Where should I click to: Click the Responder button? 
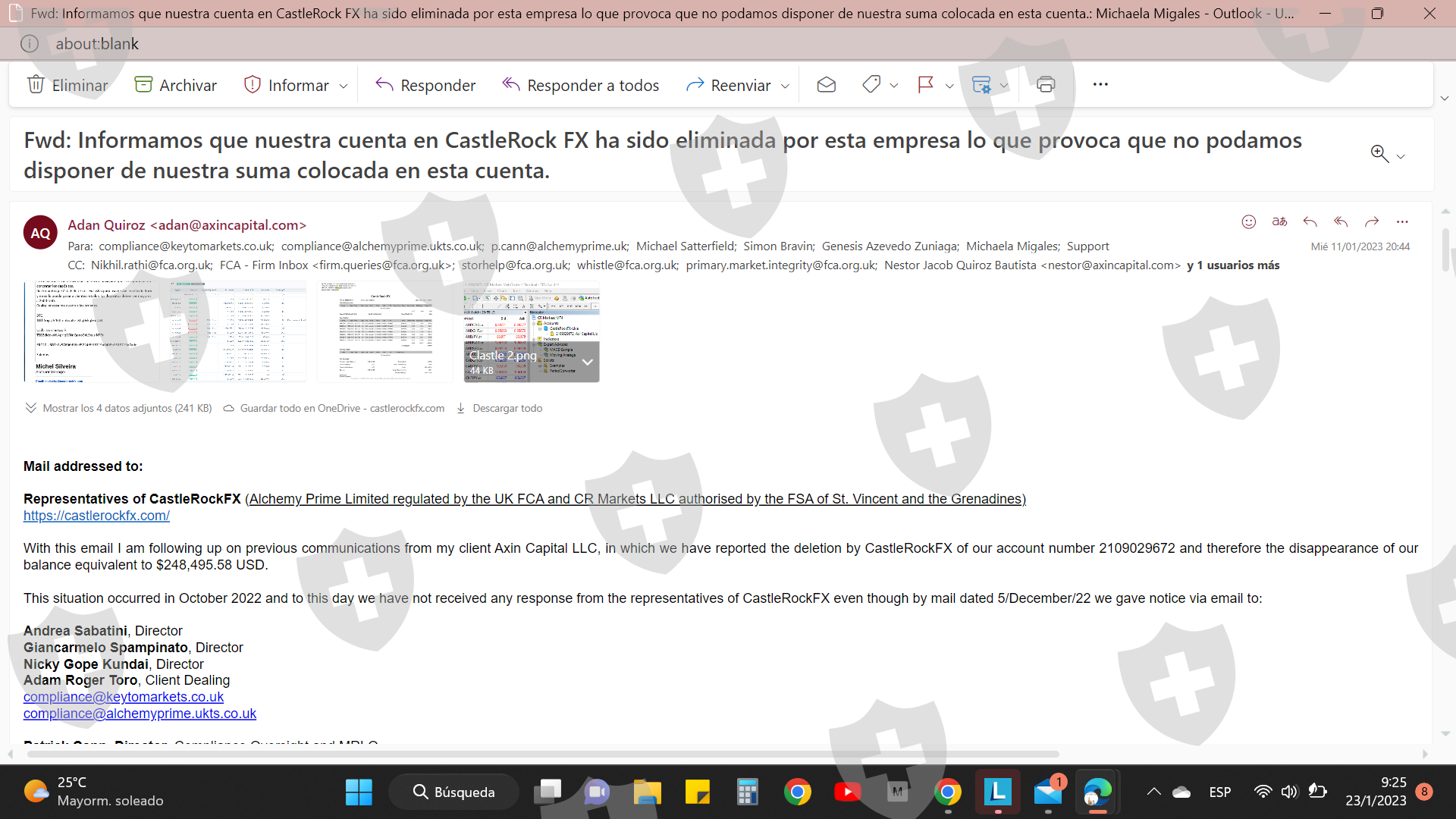tap(425, 85)
